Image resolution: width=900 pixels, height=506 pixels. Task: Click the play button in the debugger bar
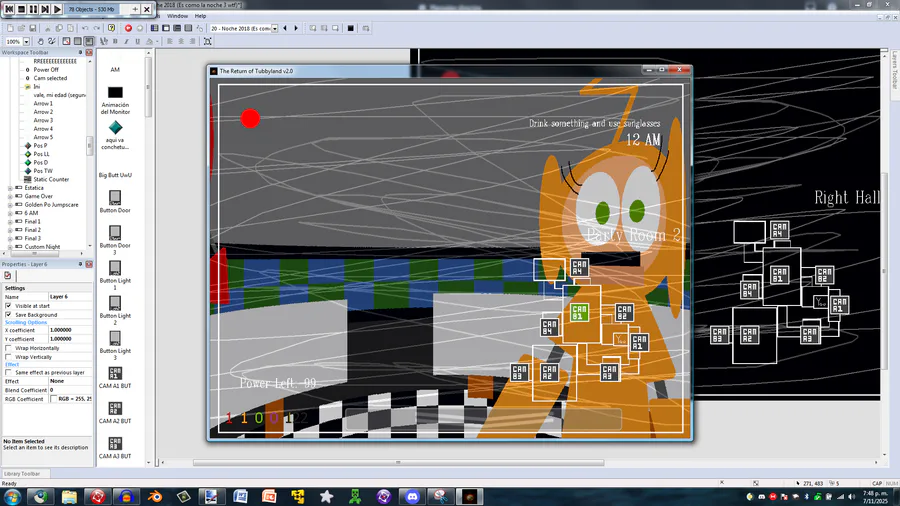[x=57, y=9]
